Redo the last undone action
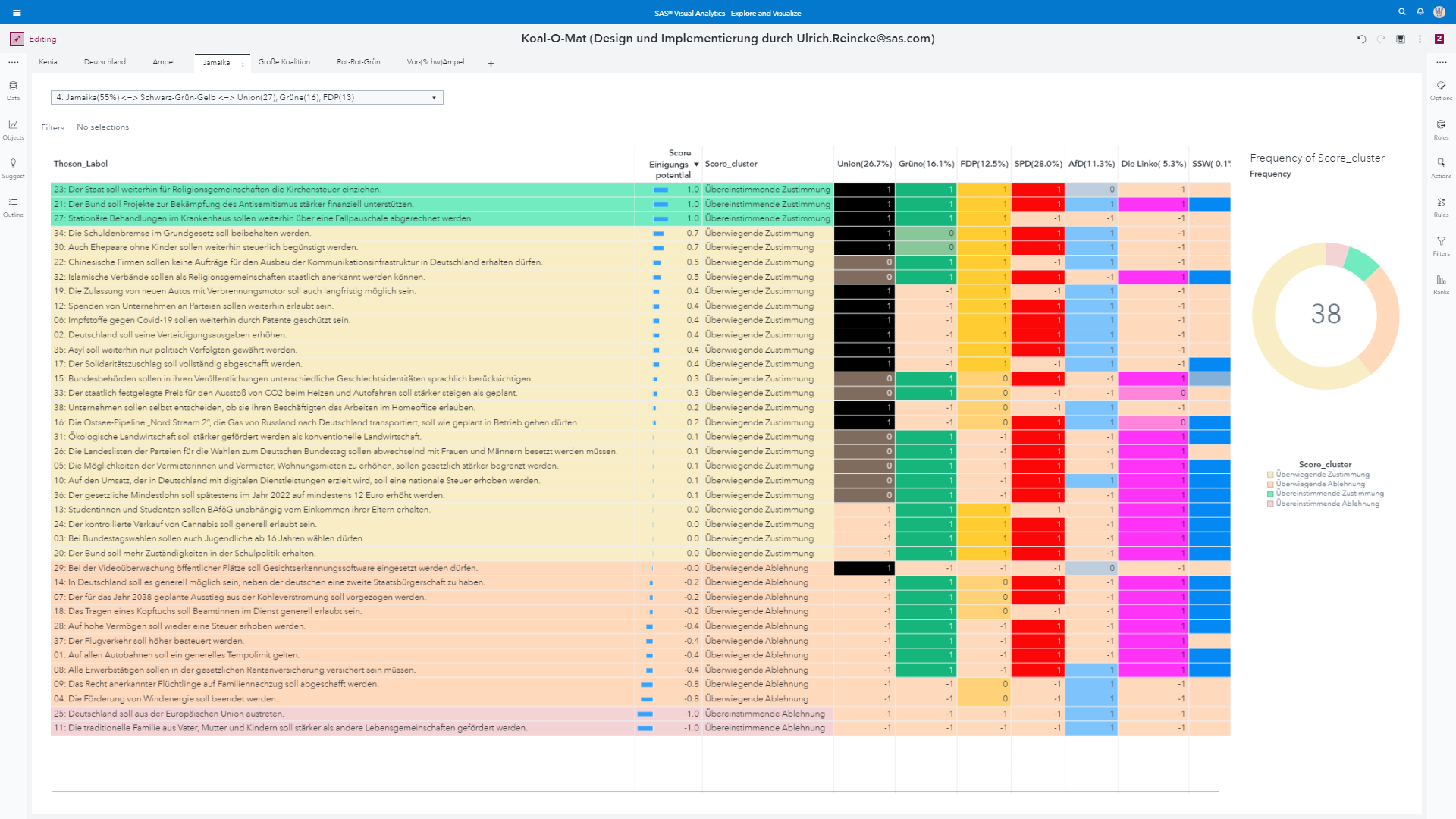The image size is (1456, 819). pyautogui.click(x=1381, y=39)
